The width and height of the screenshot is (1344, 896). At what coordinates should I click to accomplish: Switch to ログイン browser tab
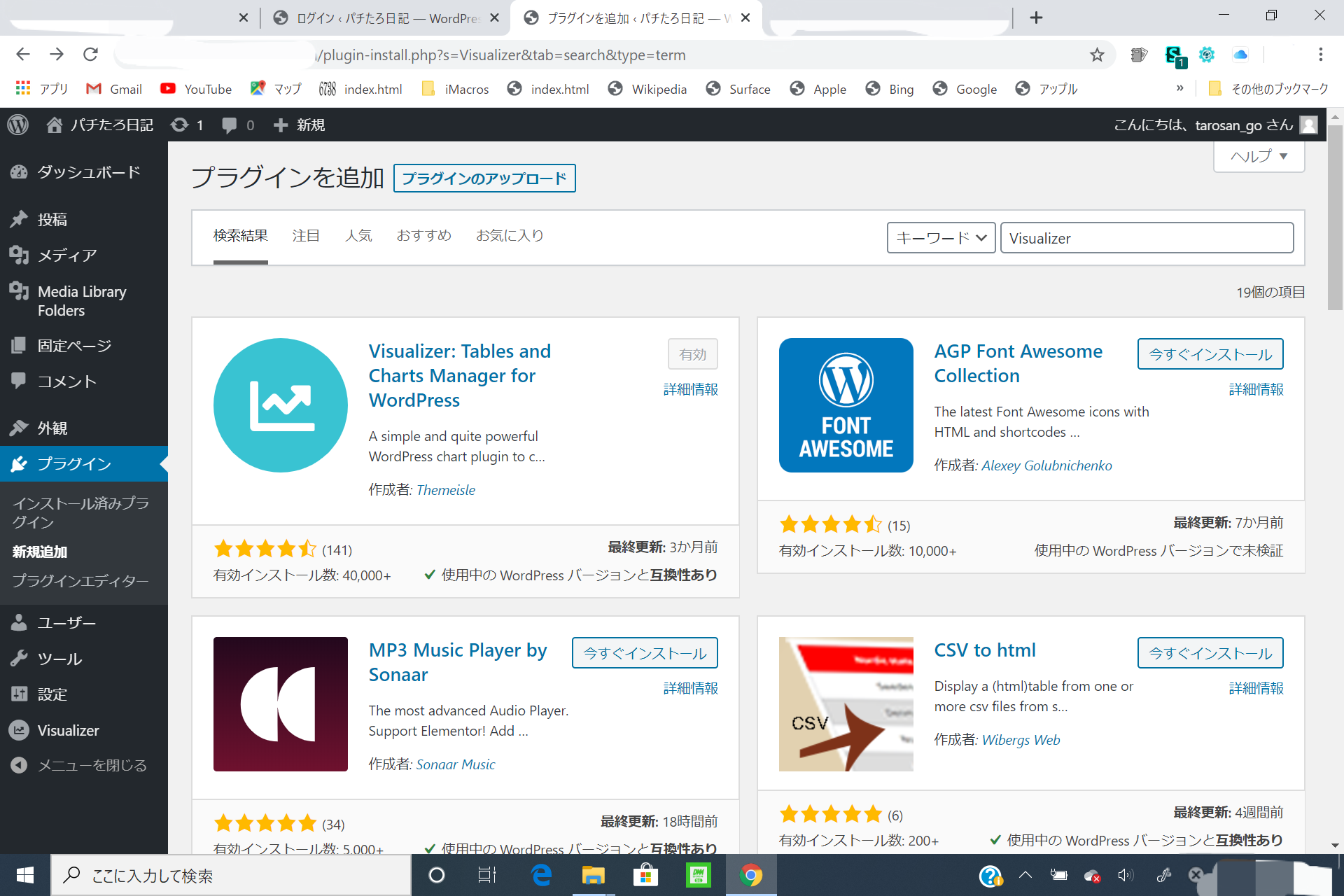[385, 18]
